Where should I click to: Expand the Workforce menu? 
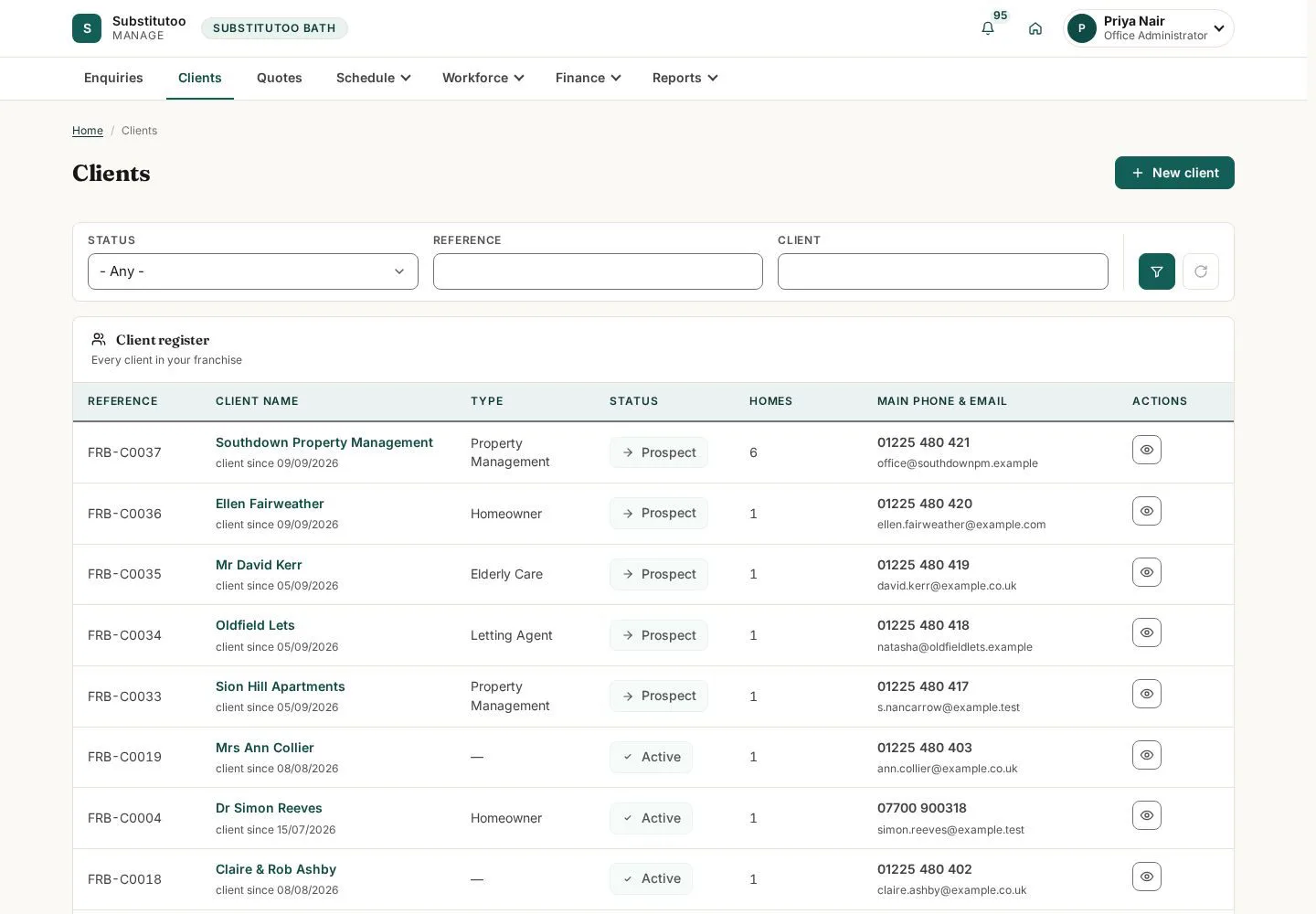tap(483, 78)
